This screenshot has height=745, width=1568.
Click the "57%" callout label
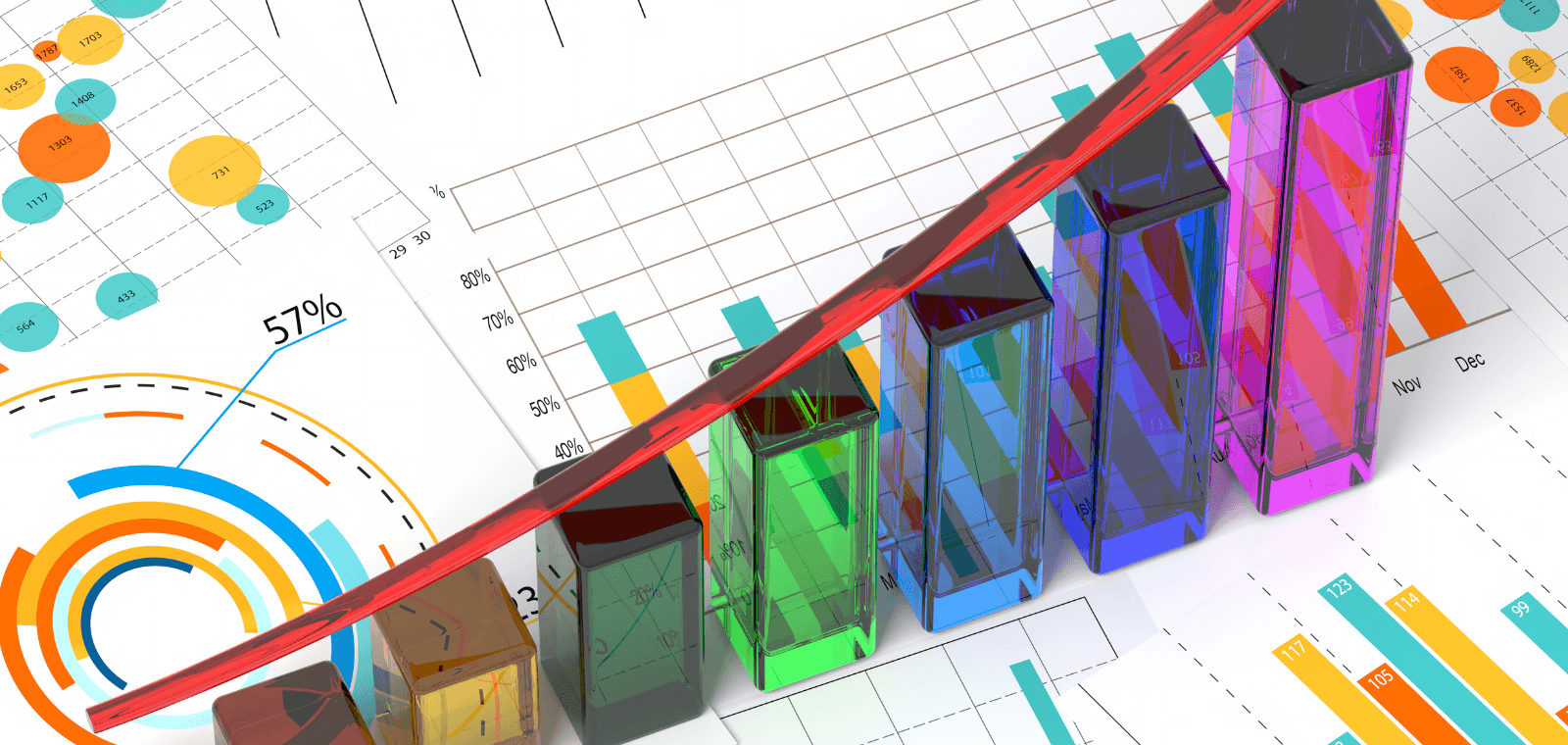click(x=303, y=320)
